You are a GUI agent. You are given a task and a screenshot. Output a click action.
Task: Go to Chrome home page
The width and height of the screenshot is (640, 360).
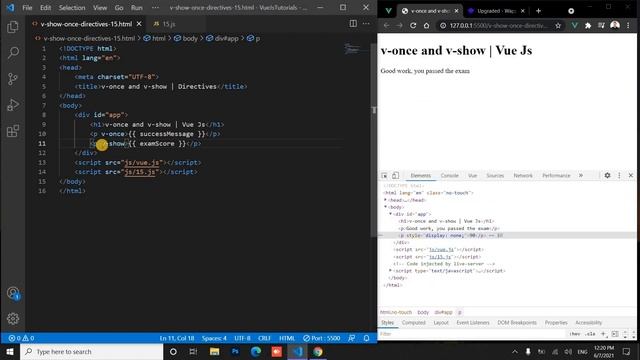[427, 25]
